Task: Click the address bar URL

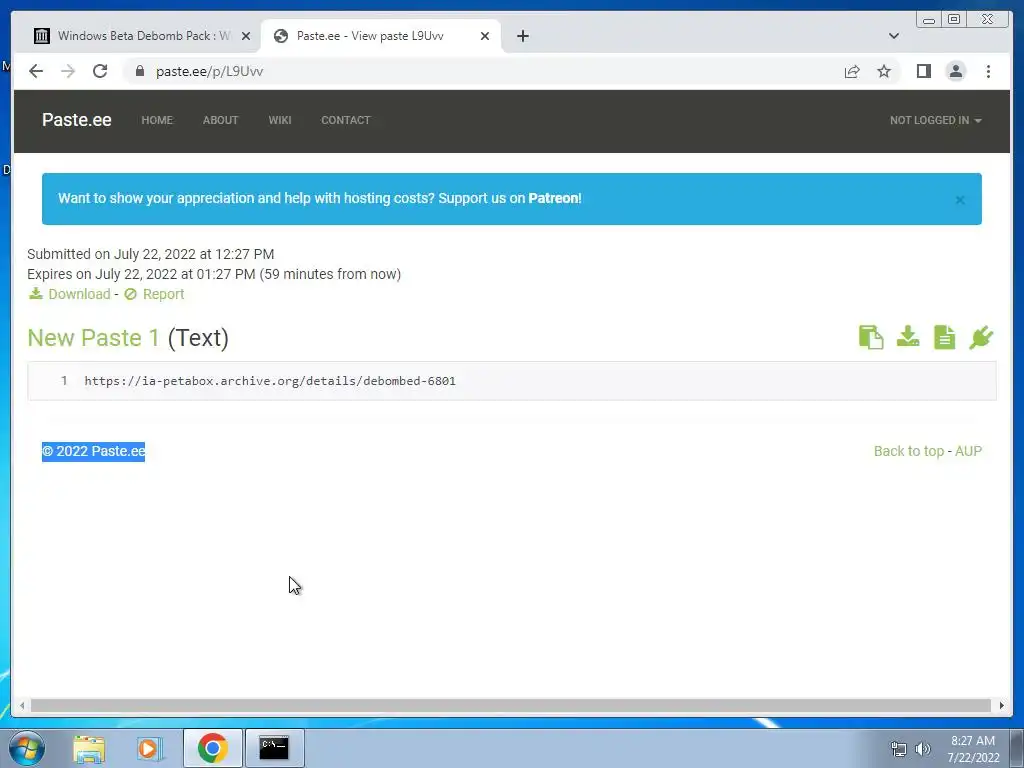Action: coord(209,71)
